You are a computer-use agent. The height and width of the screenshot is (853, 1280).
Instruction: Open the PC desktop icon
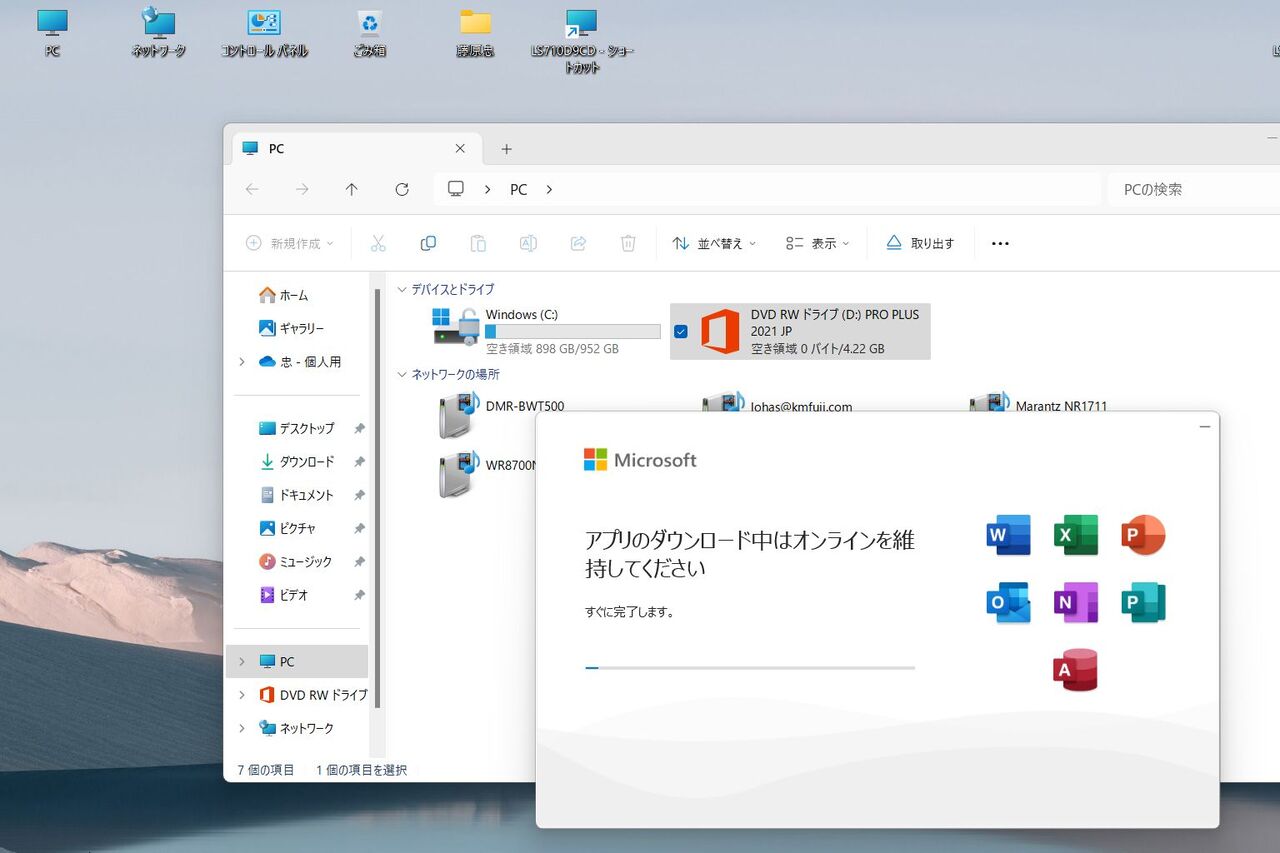(x=52, y=32)
